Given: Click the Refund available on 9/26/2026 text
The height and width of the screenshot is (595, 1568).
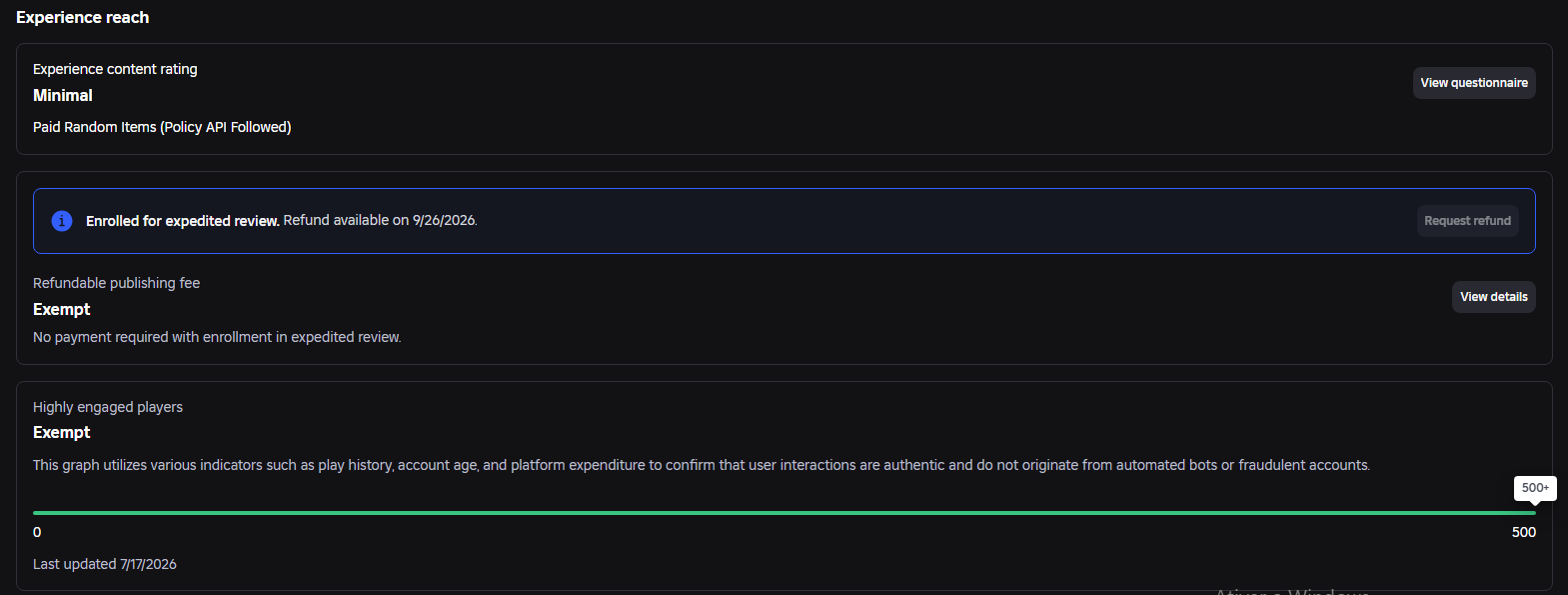Looking at the screenshot, I should click(381, 220).
